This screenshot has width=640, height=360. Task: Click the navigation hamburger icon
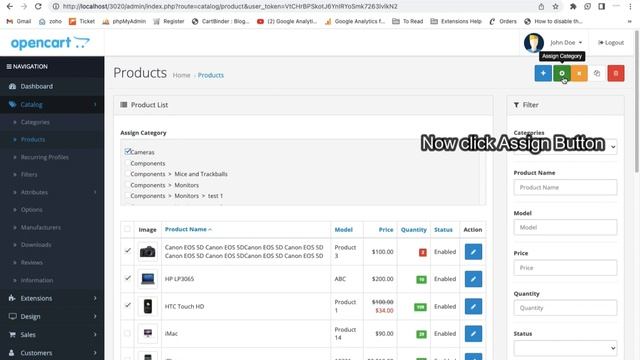[9, 67]
